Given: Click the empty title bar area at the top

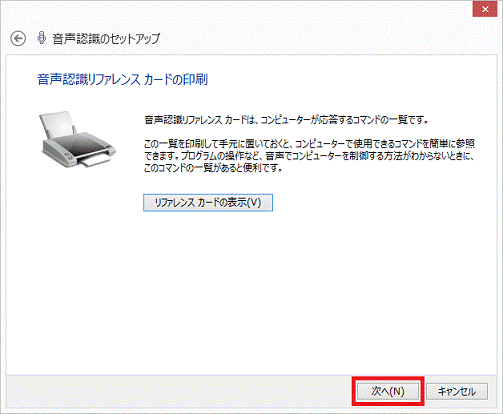Looking at the screenshot, I should pyautogui.click(x=233, y=9).
